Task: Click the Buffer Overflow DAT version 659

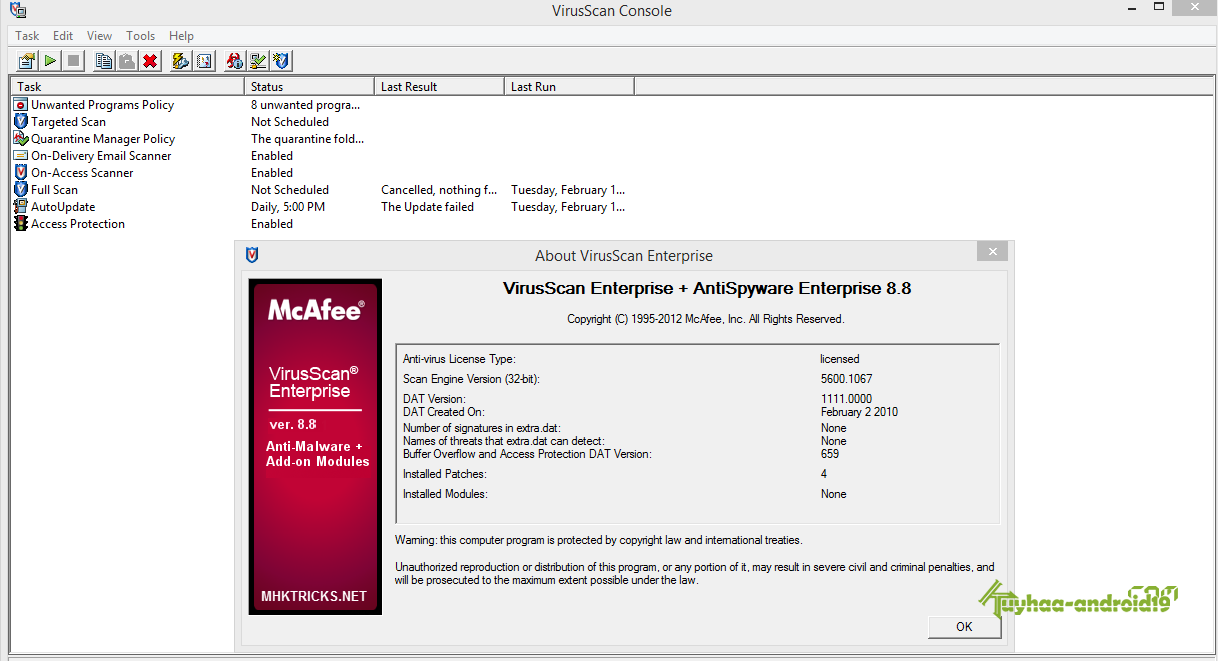Action: click(x=830, y=454)
